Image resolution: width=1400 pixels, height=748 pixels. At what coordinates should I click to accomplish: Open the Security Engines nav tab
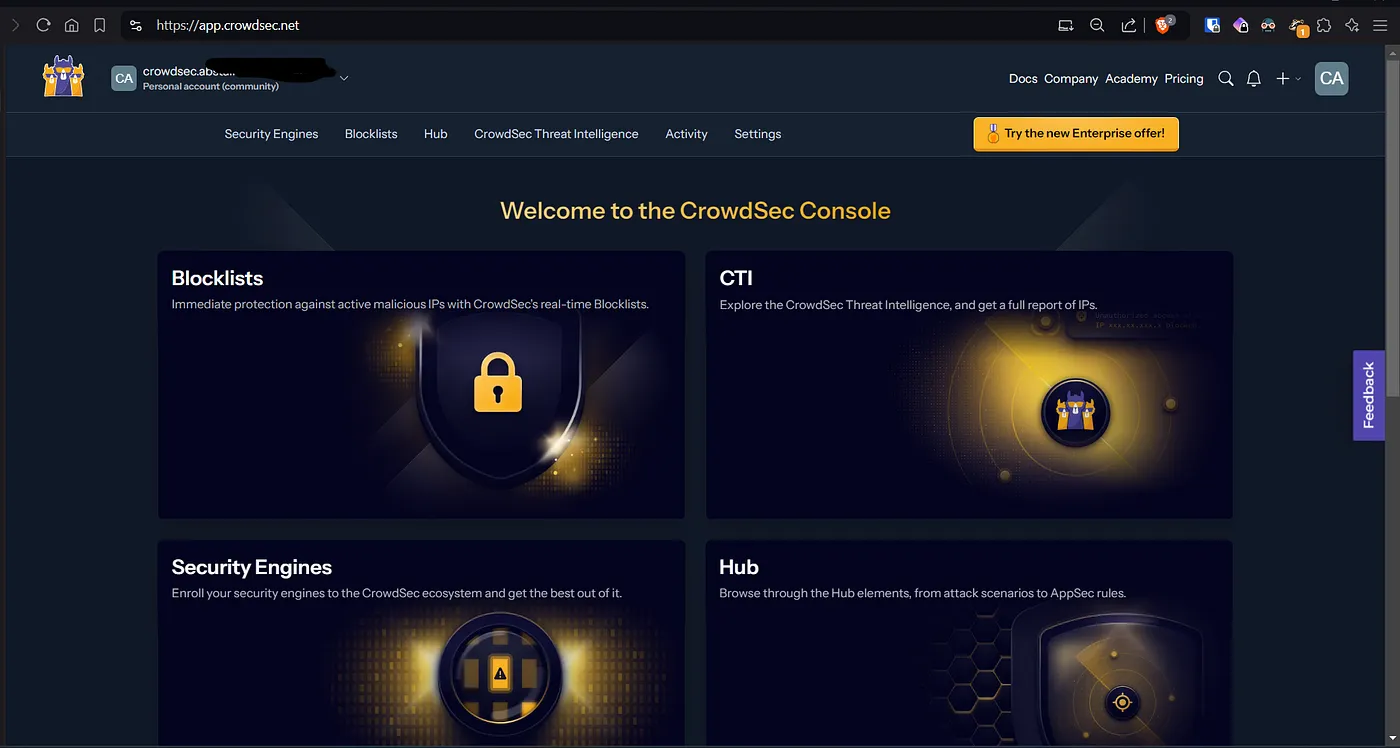point(271,134)
